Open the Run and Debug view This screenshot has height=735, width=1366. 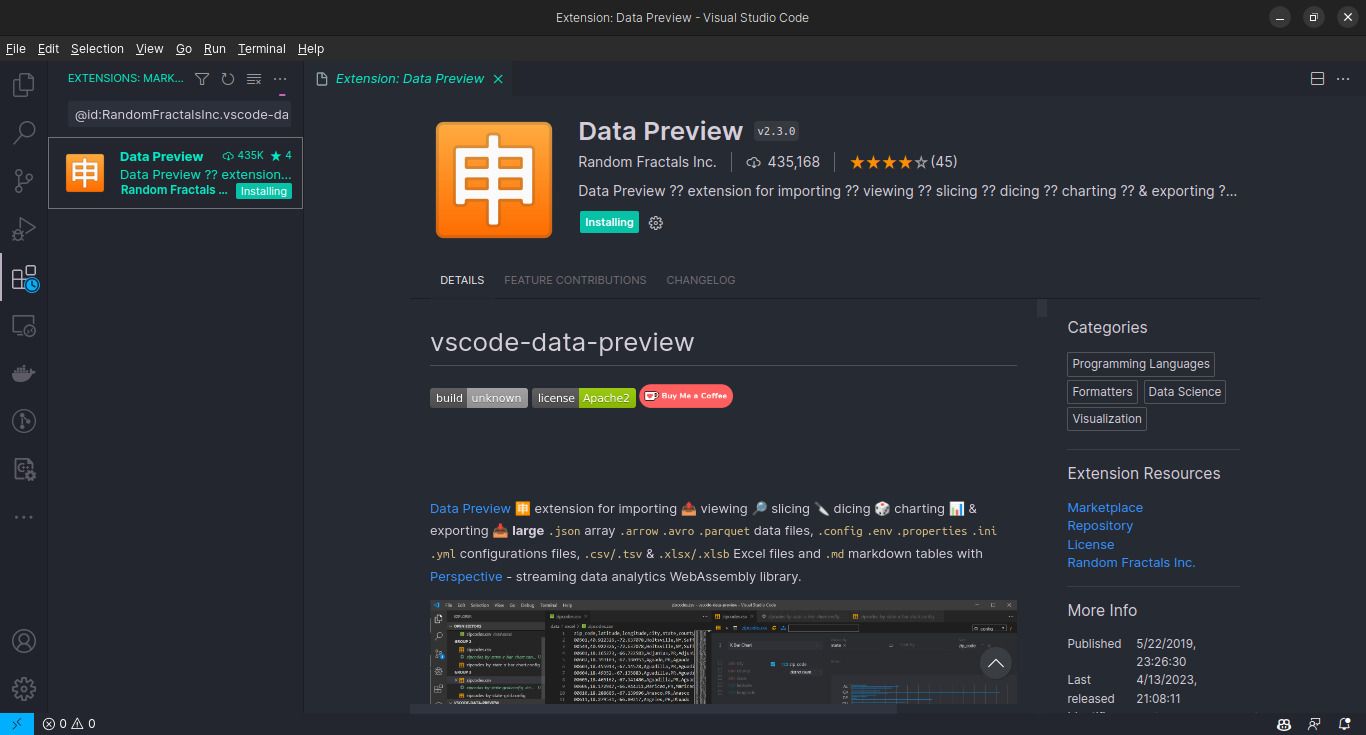(x=23, y=228)
